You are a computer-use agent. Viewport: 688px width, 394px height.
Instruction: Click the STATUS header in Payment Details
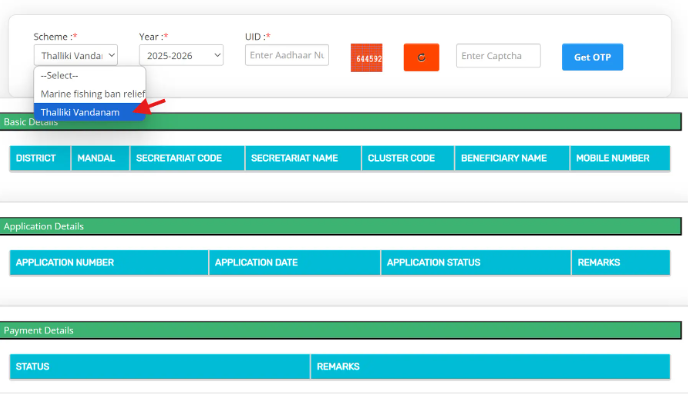160,366
